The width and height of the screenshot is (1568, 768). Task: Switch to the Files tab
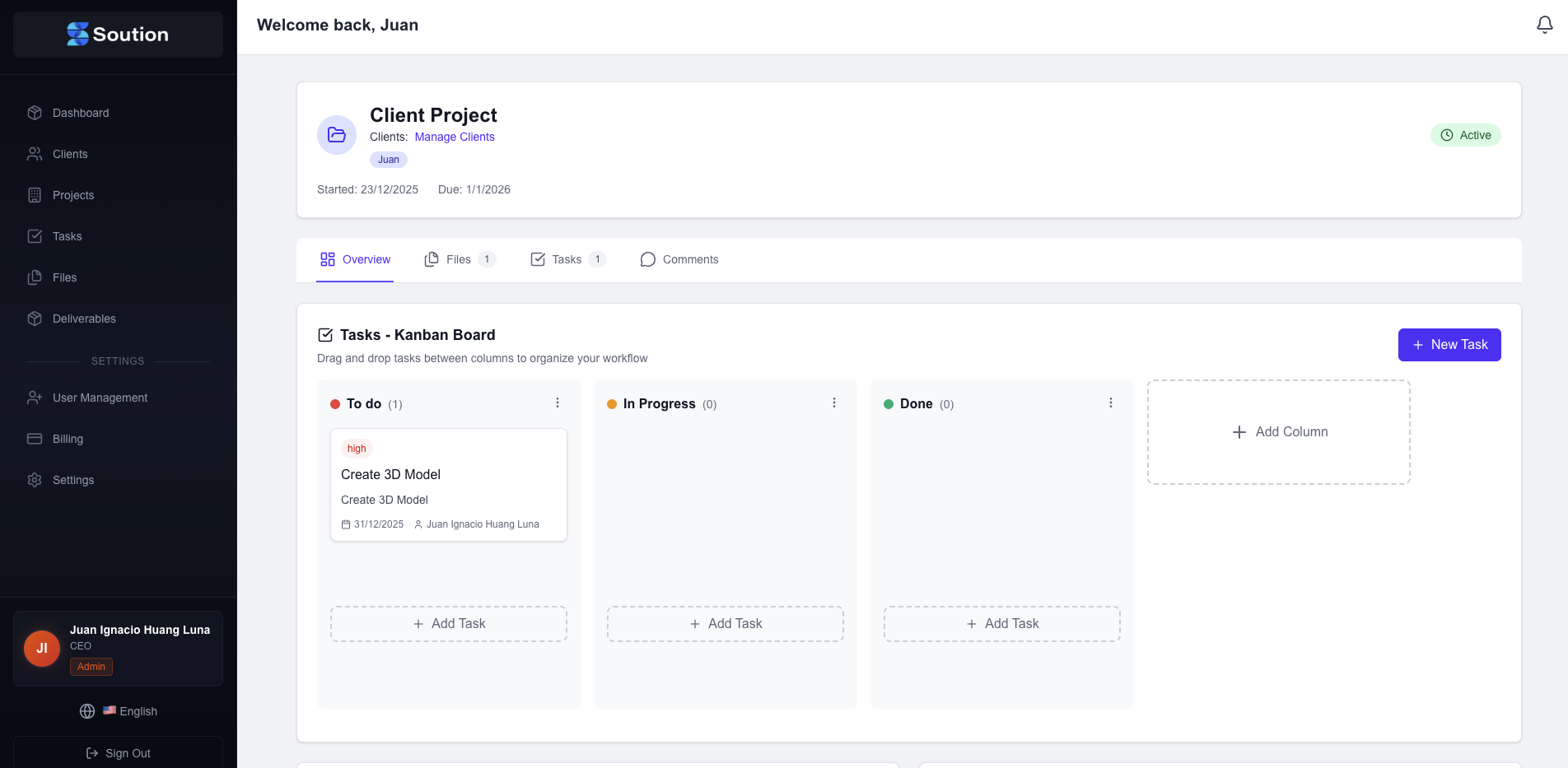coord(459,259)
